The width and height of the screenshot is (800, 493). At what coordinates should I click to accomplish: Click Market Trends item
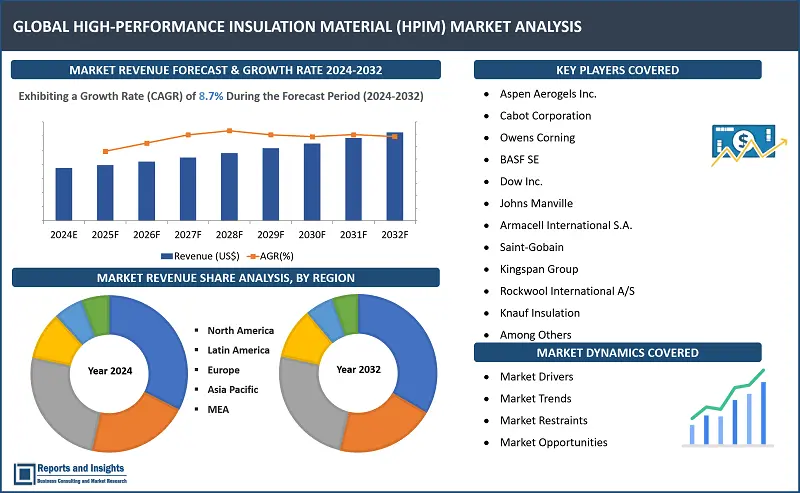pos(535,399)
